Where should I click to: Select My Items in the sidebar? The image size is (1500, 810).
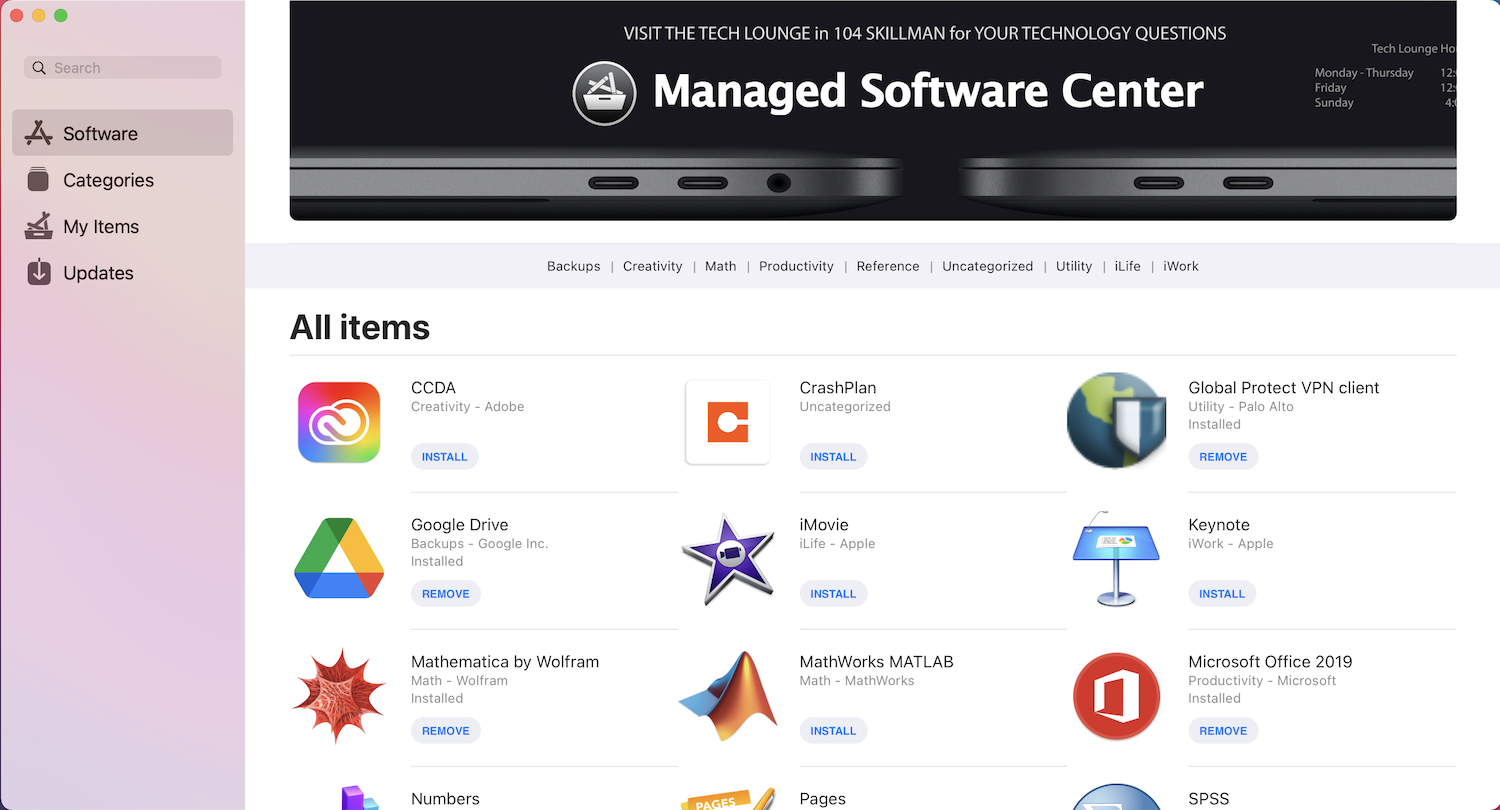pos(122,226)
